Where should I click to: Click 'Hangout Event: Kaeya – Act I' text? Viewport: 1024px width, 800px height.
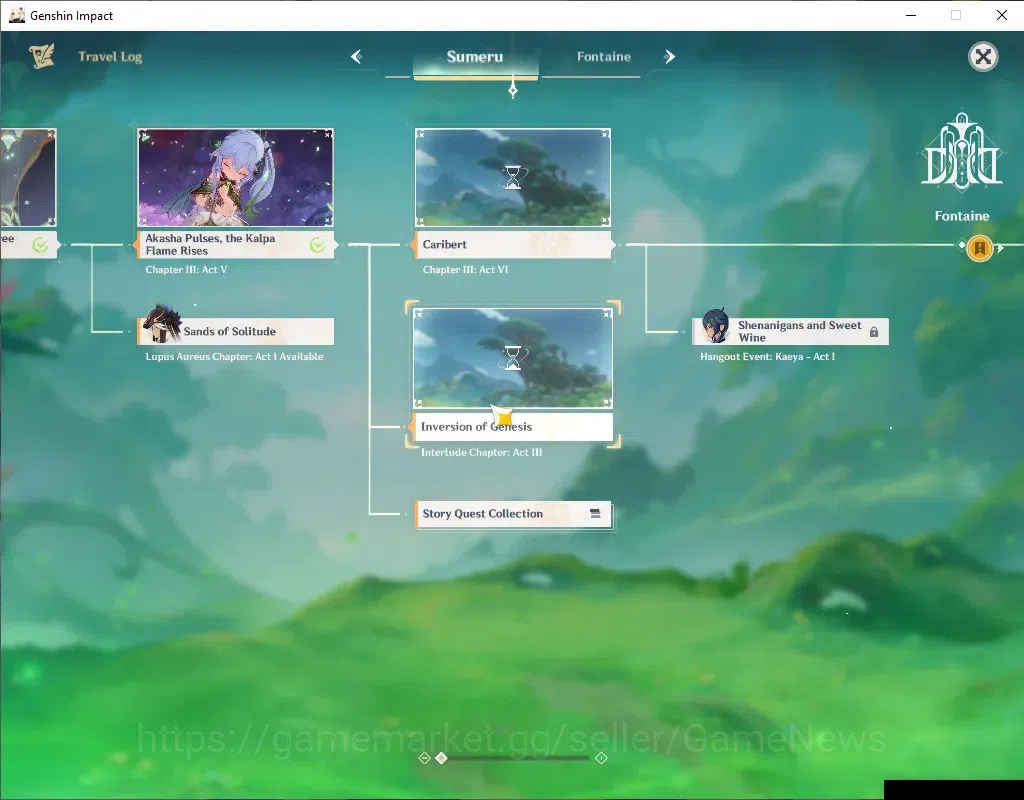click(767, 357)
